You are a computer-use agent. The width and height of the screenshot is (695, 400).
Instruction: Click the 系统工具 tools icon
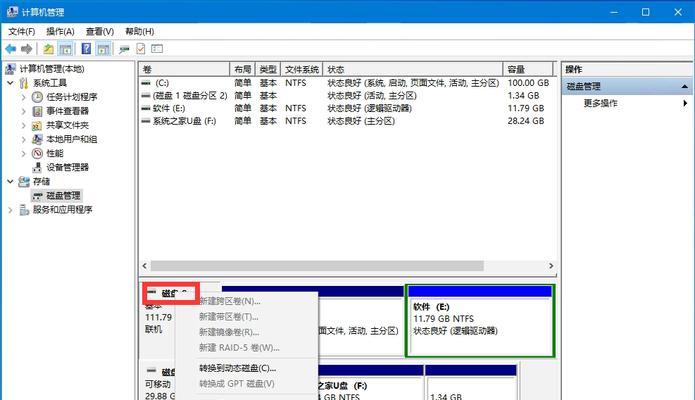(x=24, y=83)
